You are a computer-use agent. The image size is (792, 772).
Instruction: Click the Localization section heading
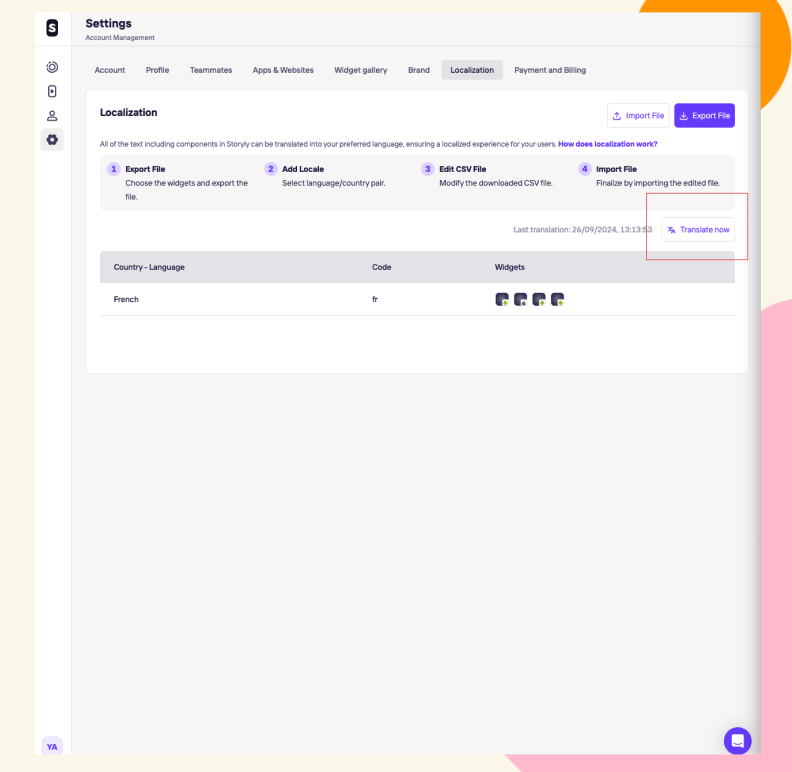tap(128, 112)
